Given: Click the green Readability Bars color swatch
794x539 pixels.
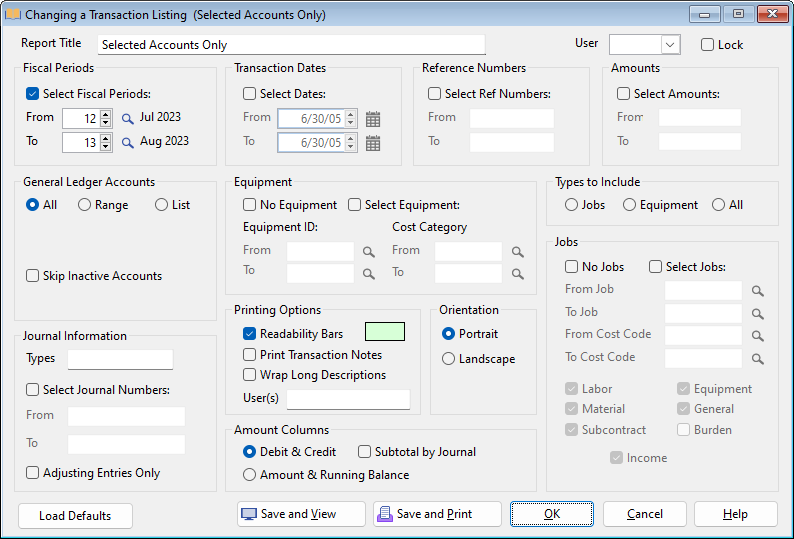Looking at the screenshot, I should pos(385,332).
